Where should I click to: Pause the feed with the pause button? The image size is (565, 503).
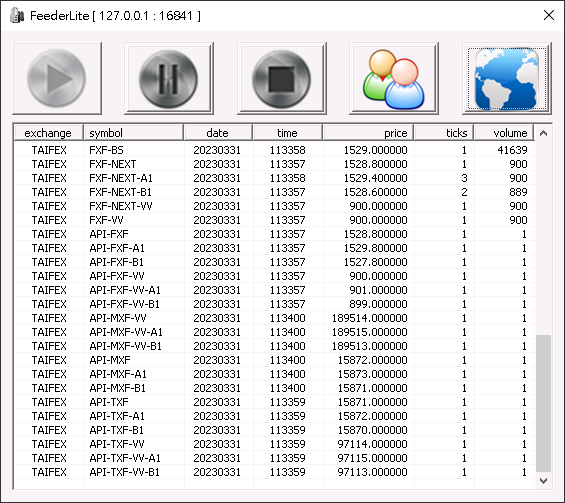(169, 78)
